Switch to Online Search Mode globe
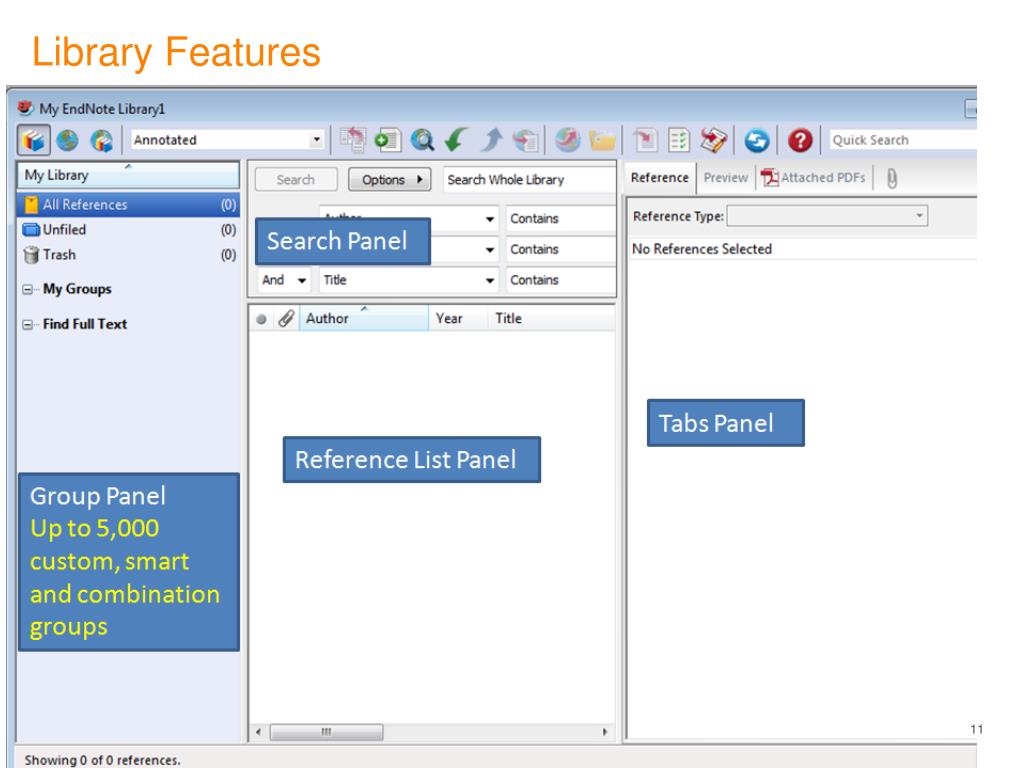The height and width of the screenshot is (768, 1024). 67,140
